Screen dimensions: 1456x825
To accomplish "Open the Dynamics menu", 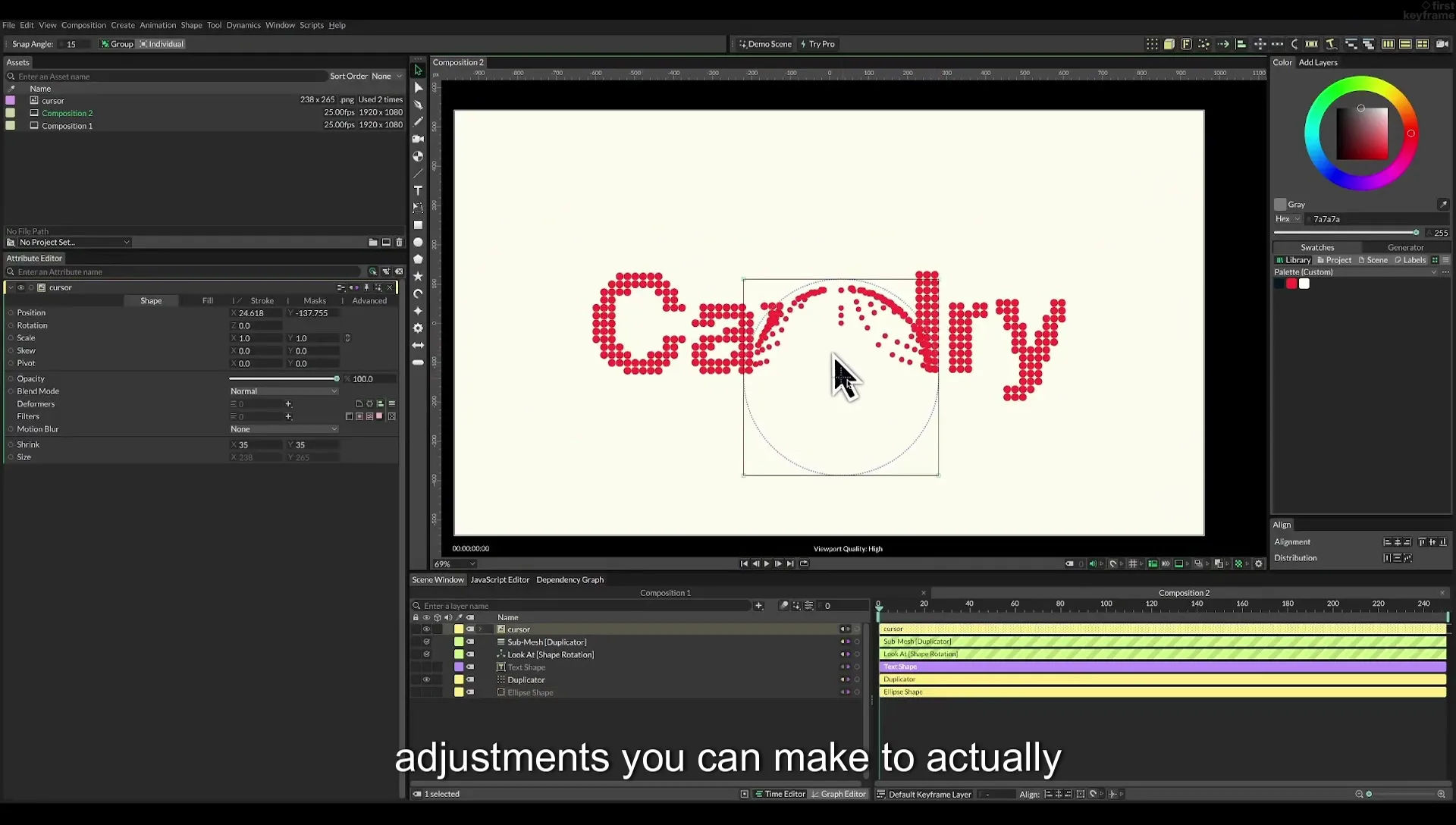I will [x=243, y=25].
